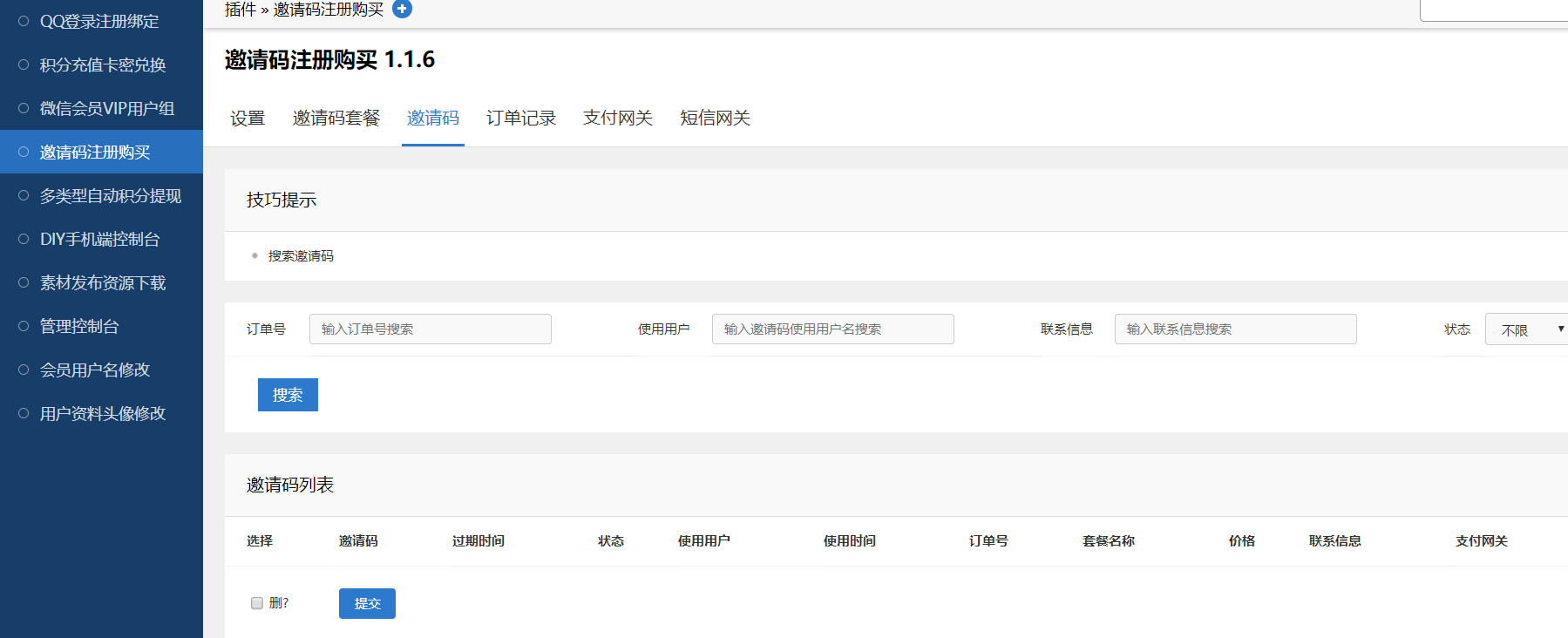This screenshot has height=638, width=1568.
Task: Open 积分充值卡密兑换 in sidebar
Action: point(101,64)
